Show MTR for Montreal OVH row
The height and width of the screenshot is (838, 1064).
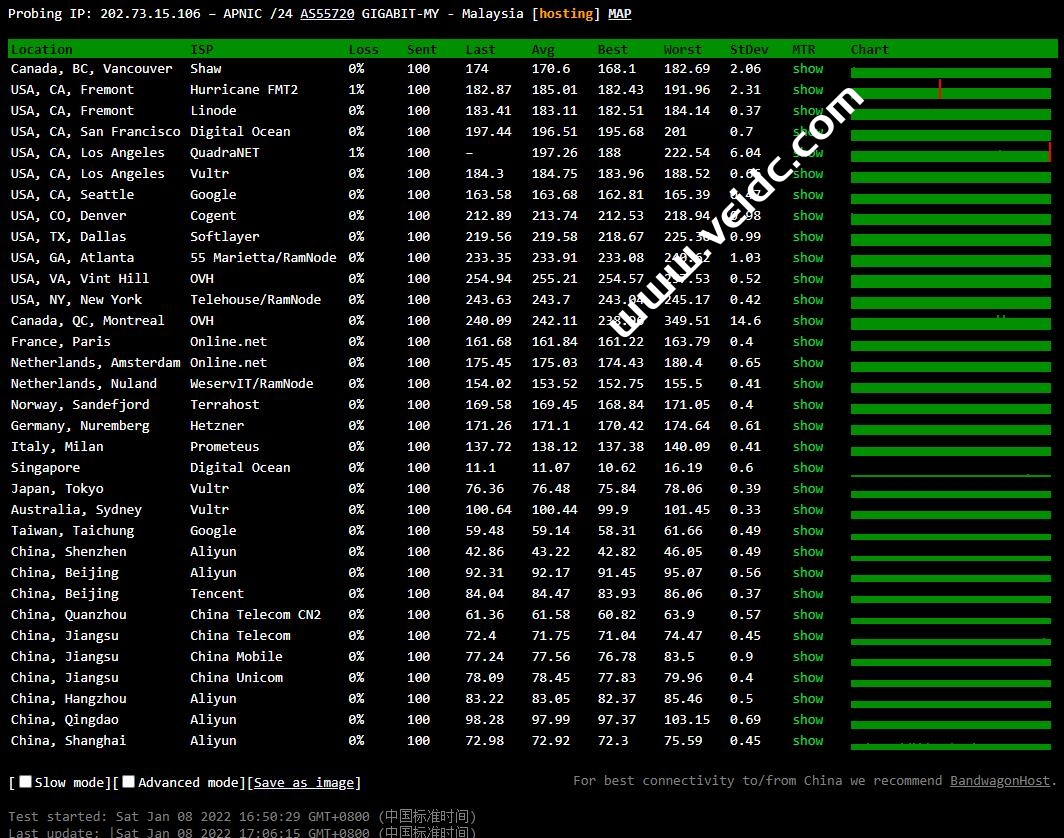[x=808, y=321]
